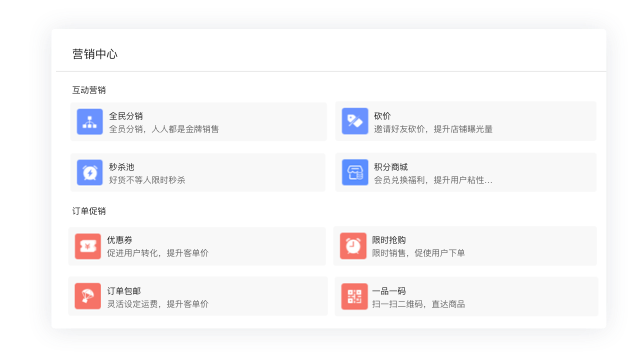The width and height of the screenshot is (640, 360).
Task: Open the 全民分销 title link
Action: pos(126,116)
